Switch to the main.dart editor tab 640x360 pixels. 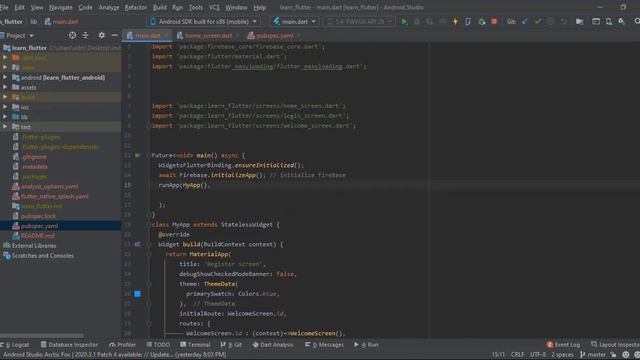pos(147,36)
